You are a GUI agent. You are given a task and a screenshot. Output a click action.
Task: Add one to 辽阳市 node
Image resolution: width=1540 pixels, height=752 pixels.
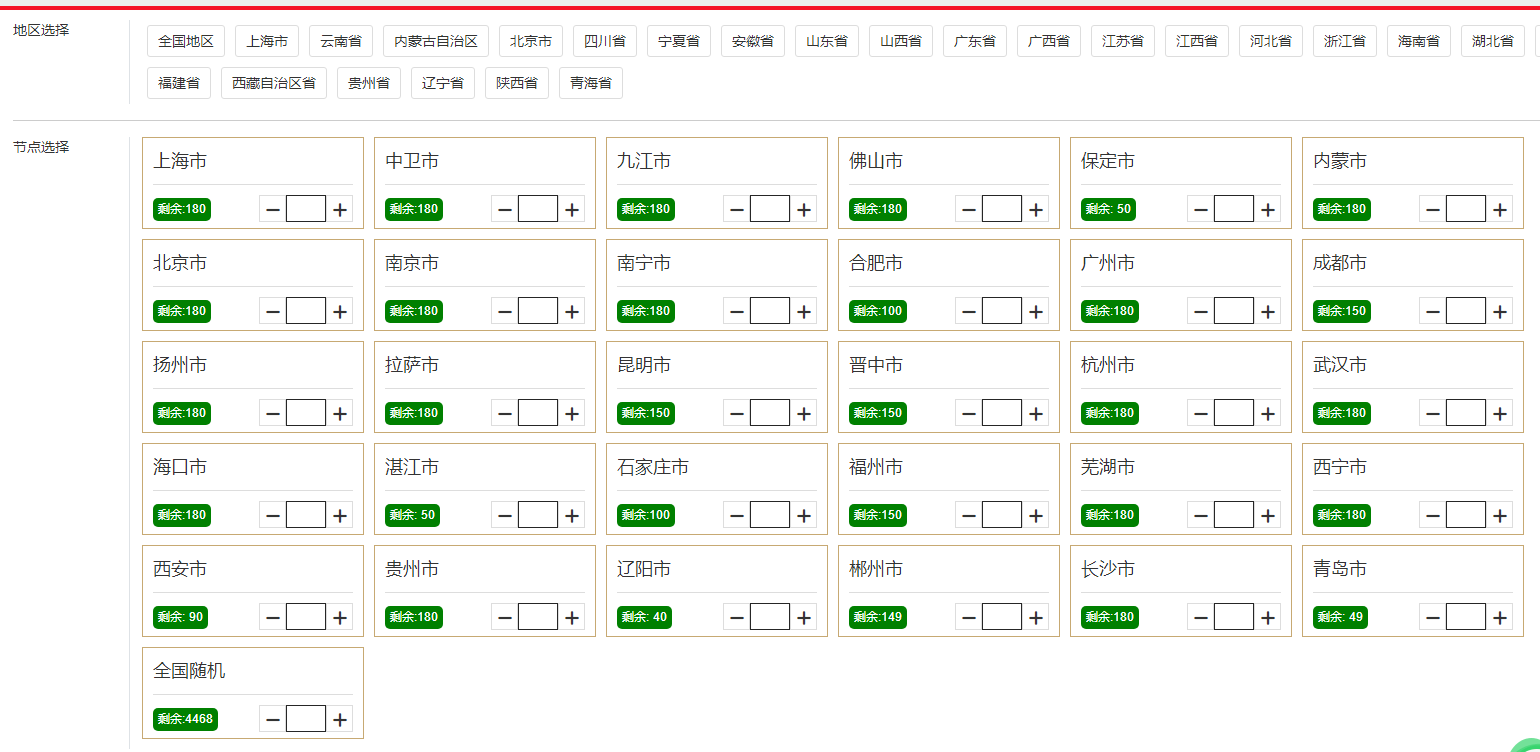pyautogui.click(x=804, y=617)
